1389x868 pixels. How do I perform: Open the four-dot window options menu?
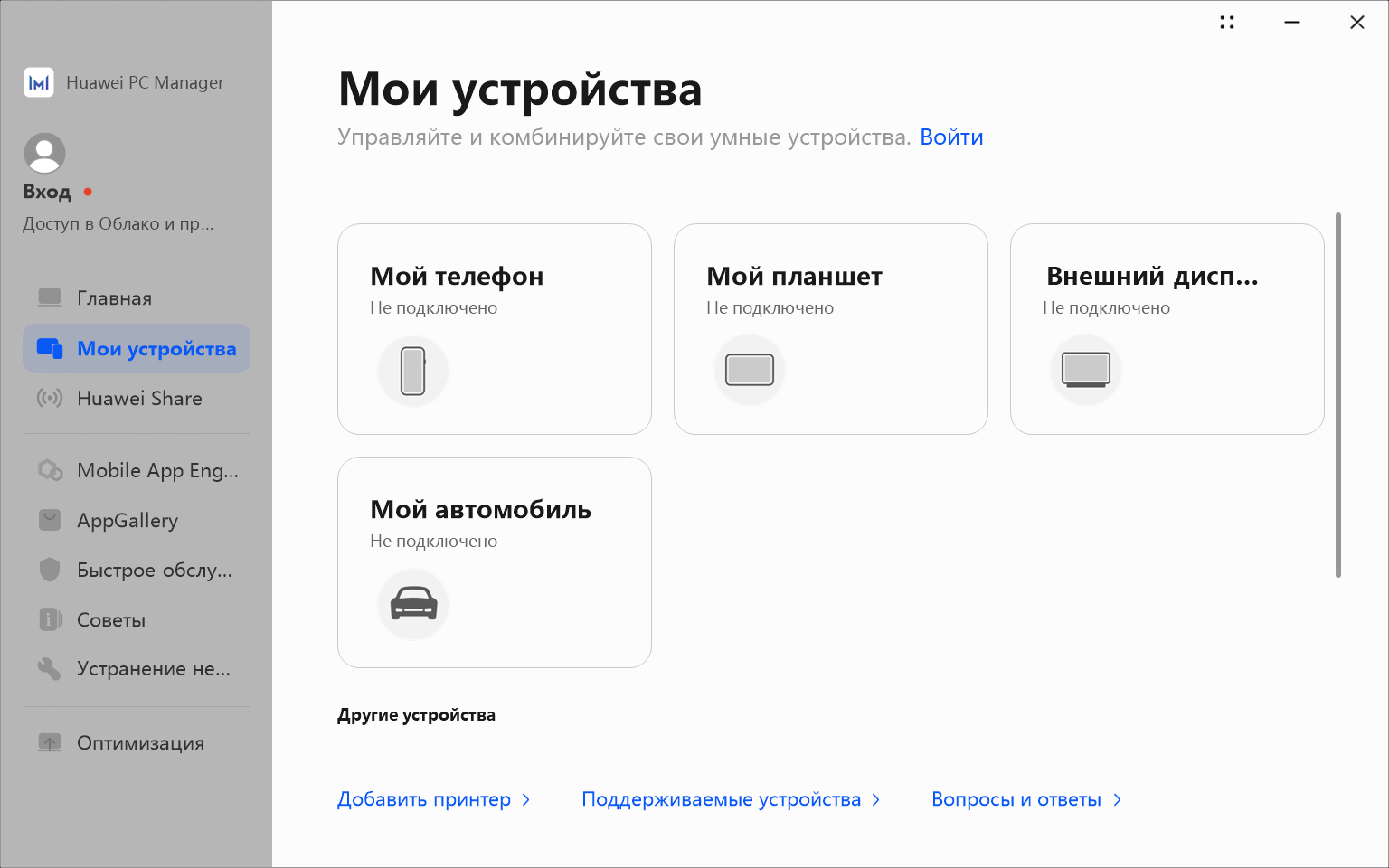1227,23
